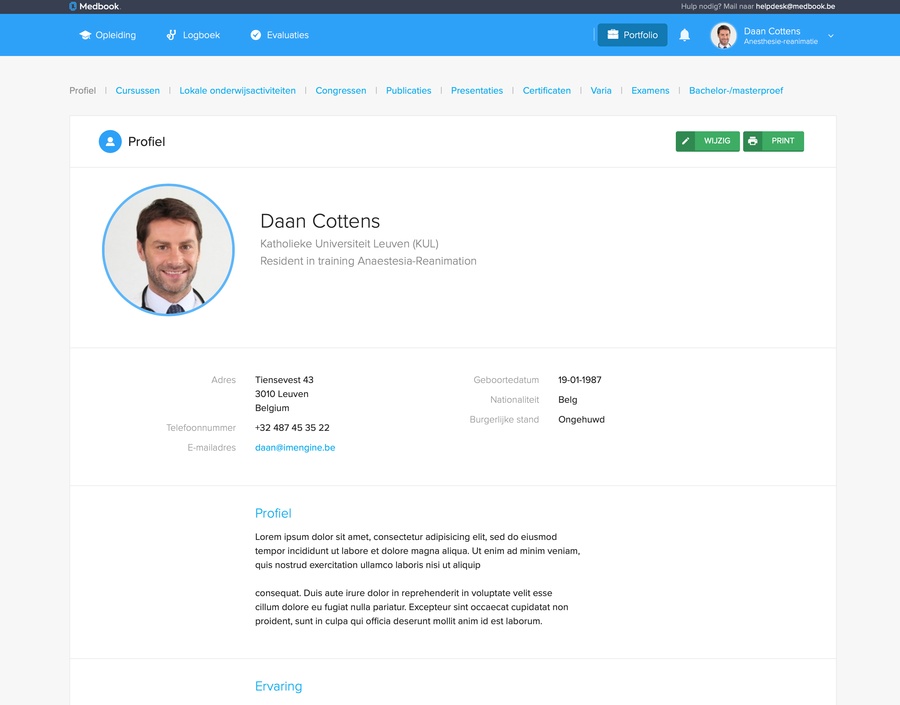Click the checkmark Evaluaties icon
900x705 pixels.
pos(255,35)
